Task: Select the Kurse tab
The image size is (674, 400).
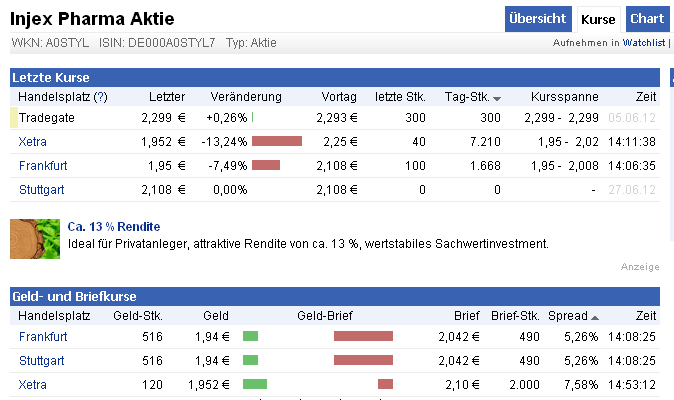Action: click(598, 19)
